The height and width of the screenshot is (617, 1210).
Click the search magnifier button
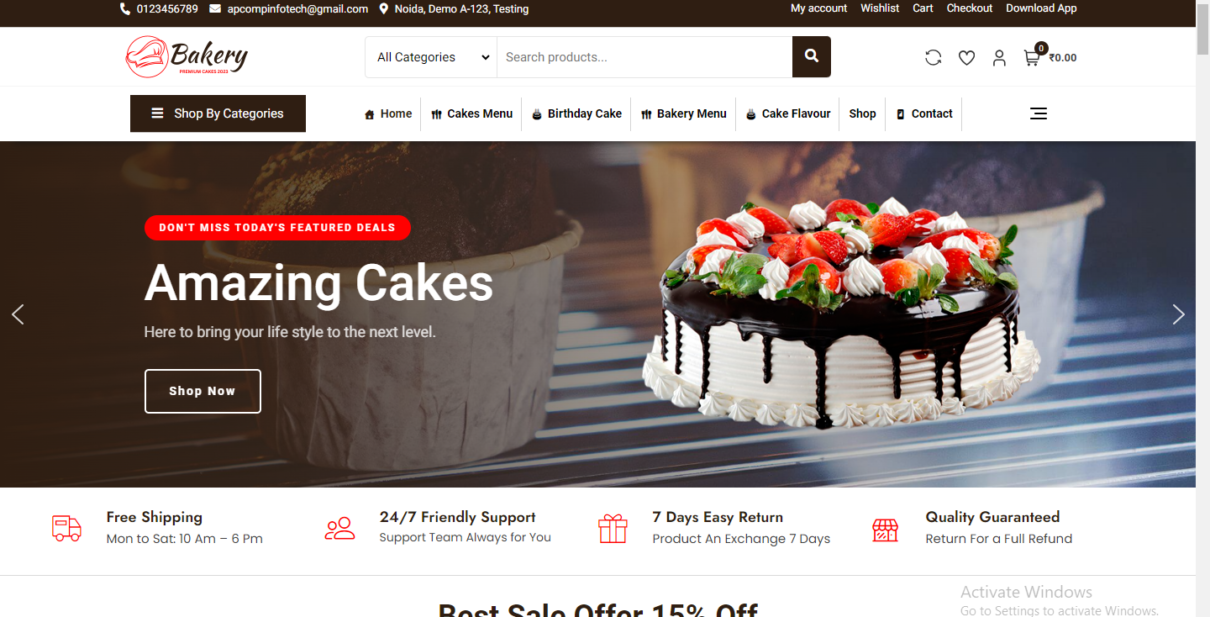click(811, 57)
